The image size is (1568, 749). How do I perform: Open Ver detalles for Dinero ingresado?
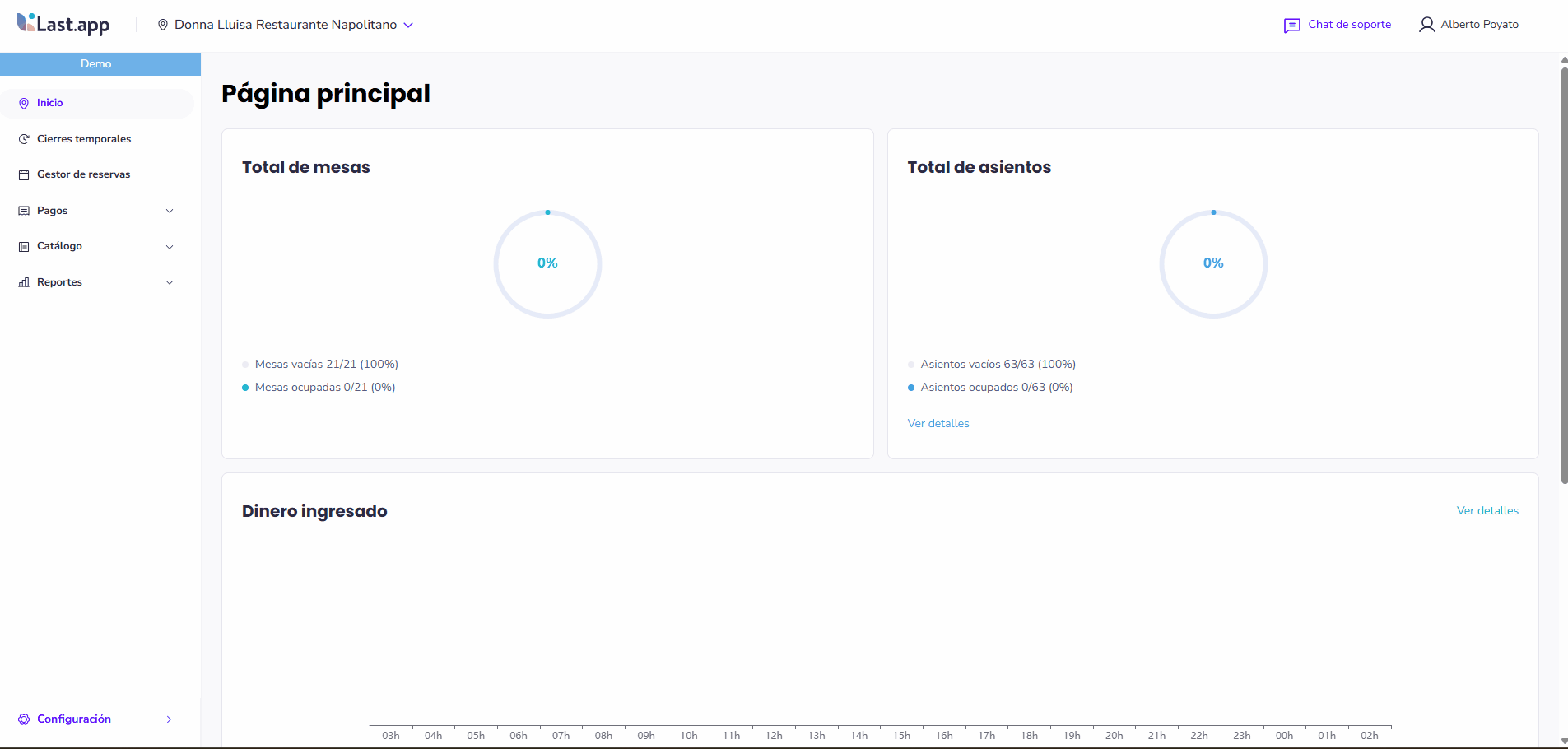coord(1487,510)
